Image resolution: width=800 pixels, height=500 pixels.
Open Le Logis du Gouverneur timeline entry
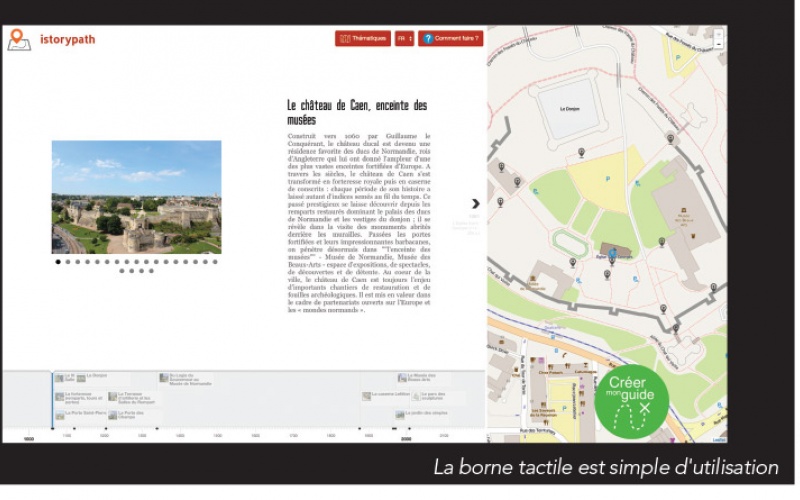click(x=186, y=380)
